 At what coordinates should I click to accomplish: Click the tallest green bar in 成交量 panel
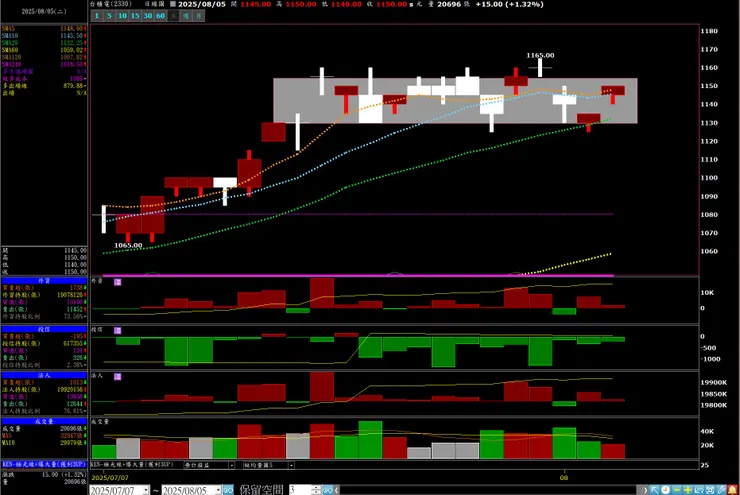(x=370, y=440)
